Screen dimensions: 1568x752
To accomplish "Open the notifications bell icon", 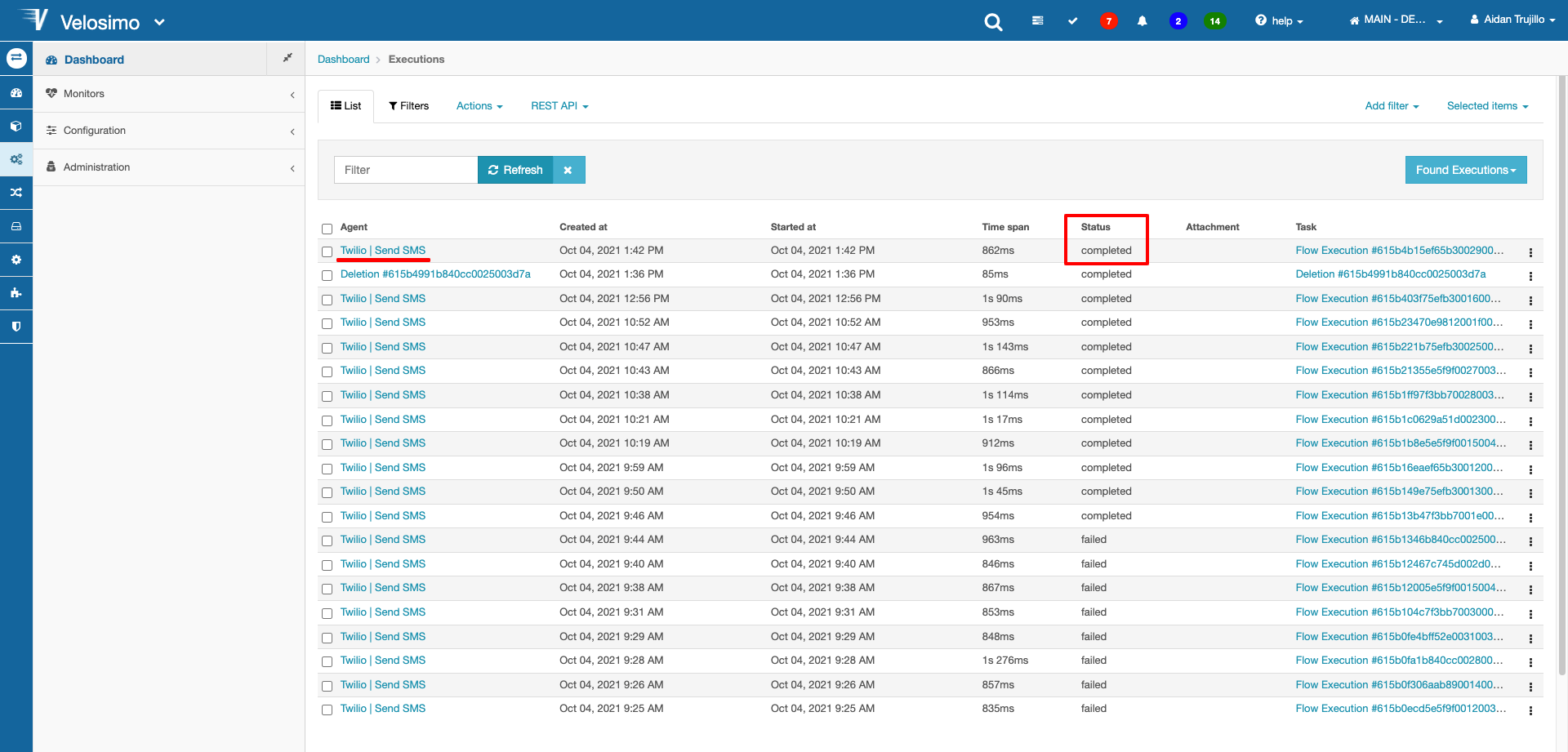I will coord(1143,20).
